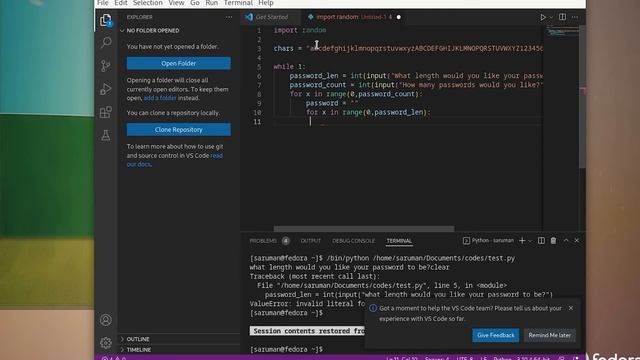Click line number 11 in the gutter
Image resolution: width=640 pixels, height=360 pixels.
(x=257, y=122)
